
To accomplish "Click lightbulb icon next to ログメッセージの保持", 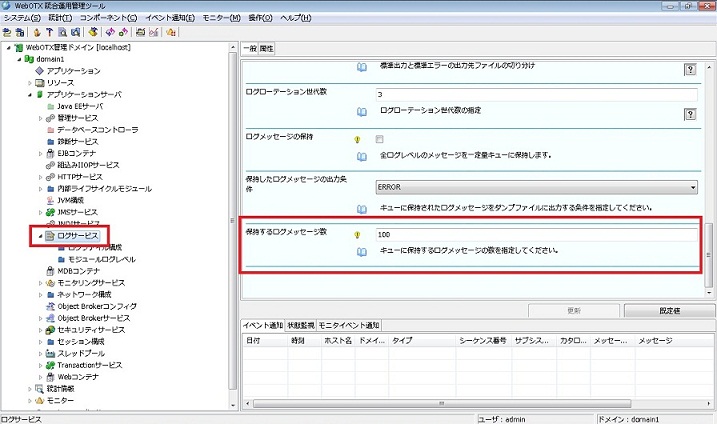I will point(358,140).
